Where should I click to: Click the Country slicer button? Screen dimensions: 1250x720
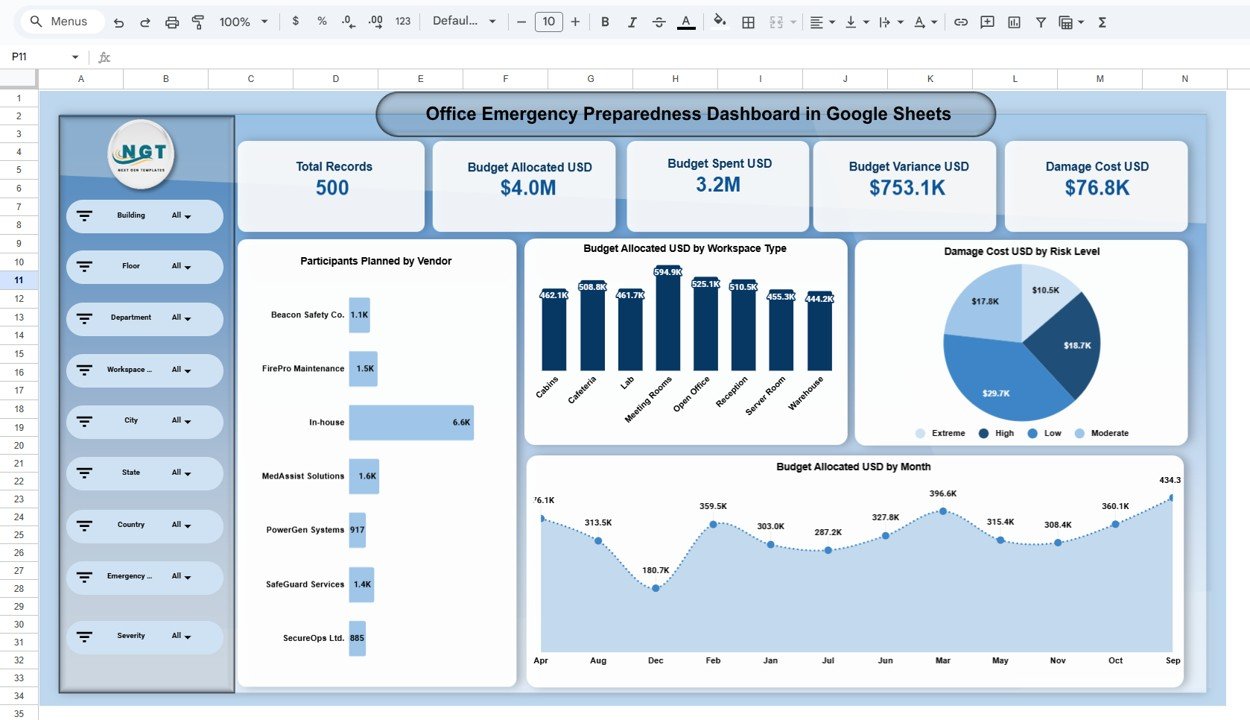pos(144,525)
